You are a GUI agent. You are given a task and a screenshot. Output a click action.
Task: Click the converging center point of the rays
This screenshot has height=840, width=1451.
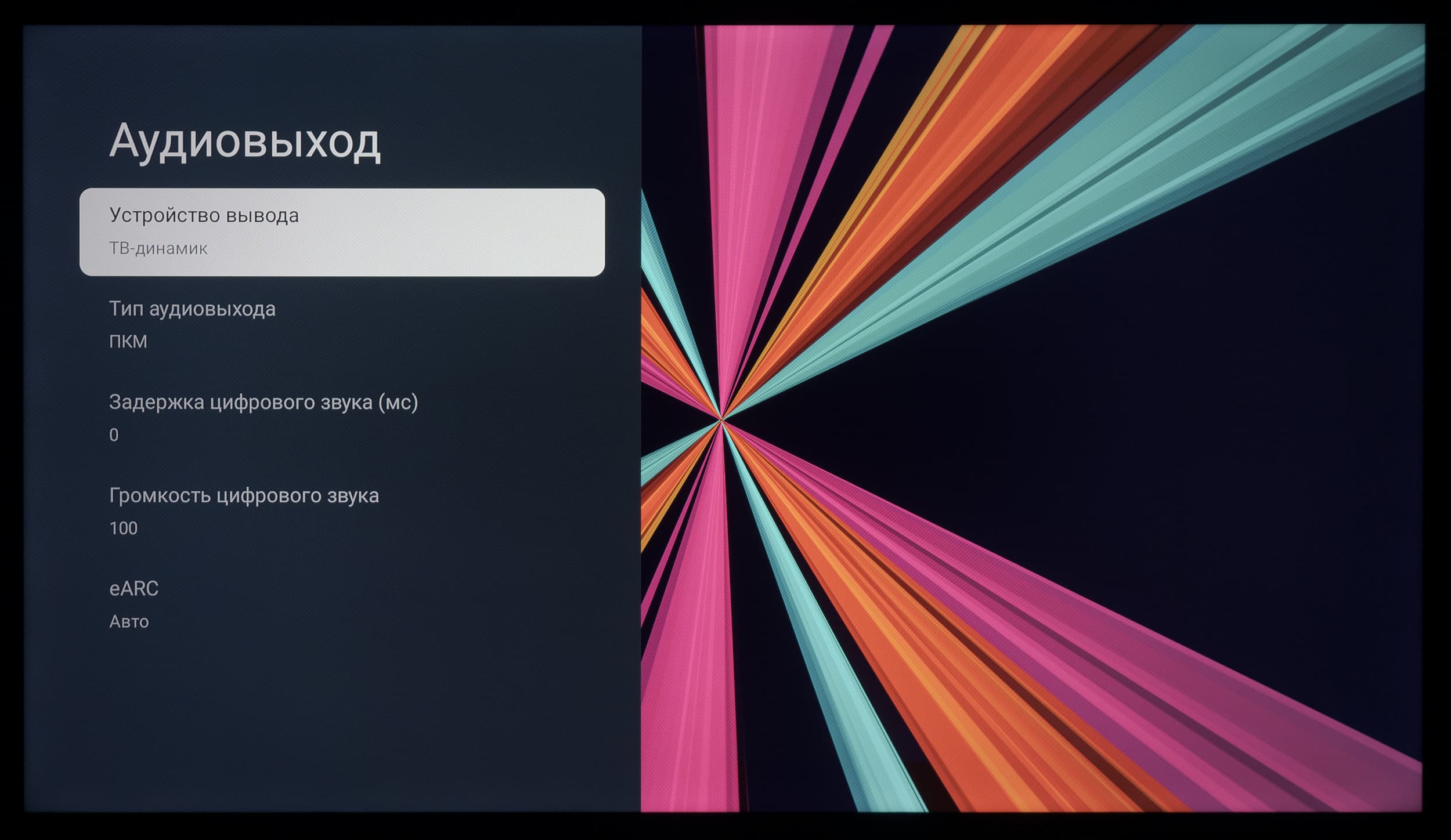721,419
